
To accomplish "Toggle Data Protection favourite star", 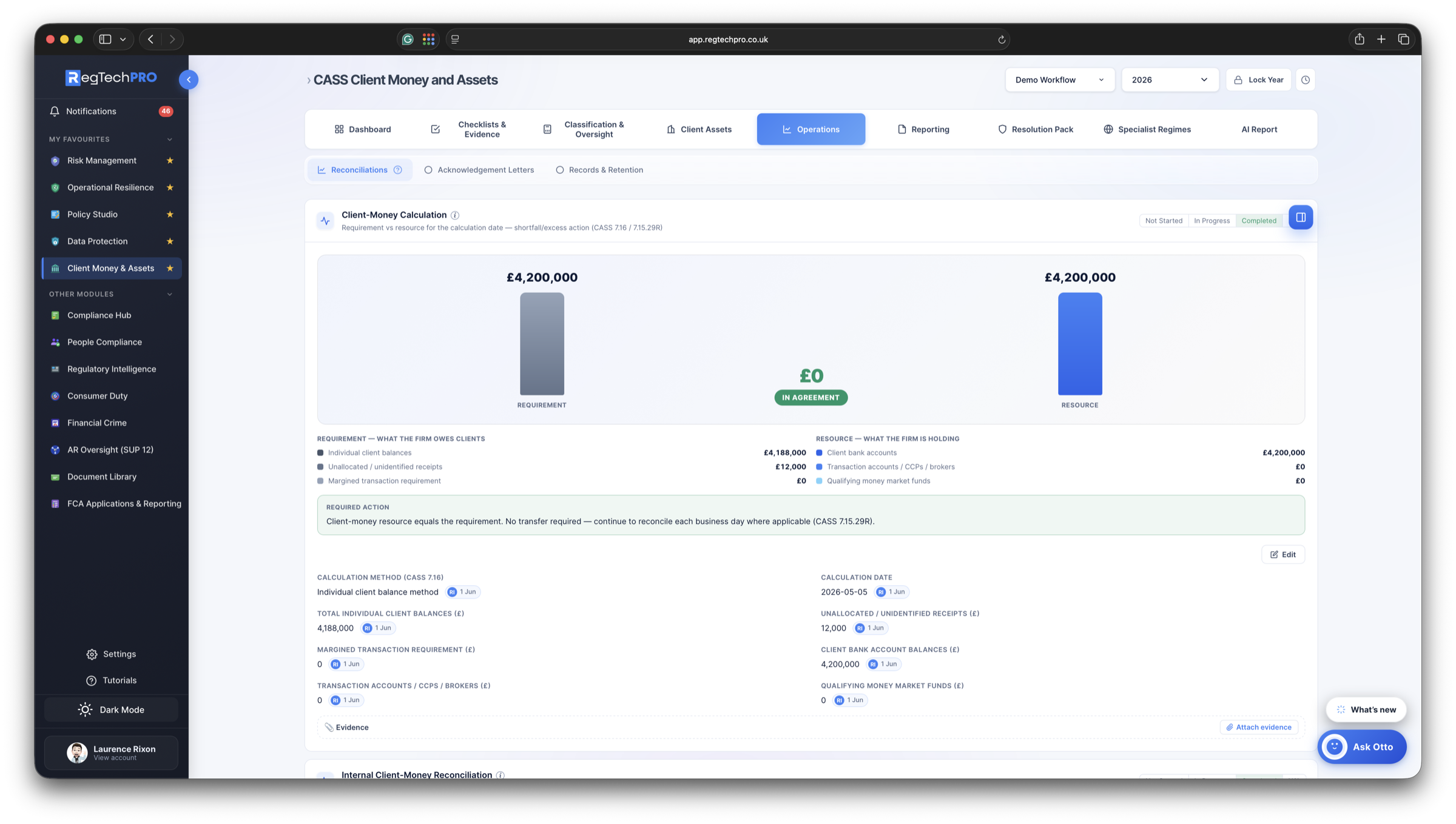I will click(x=170, y=241).
